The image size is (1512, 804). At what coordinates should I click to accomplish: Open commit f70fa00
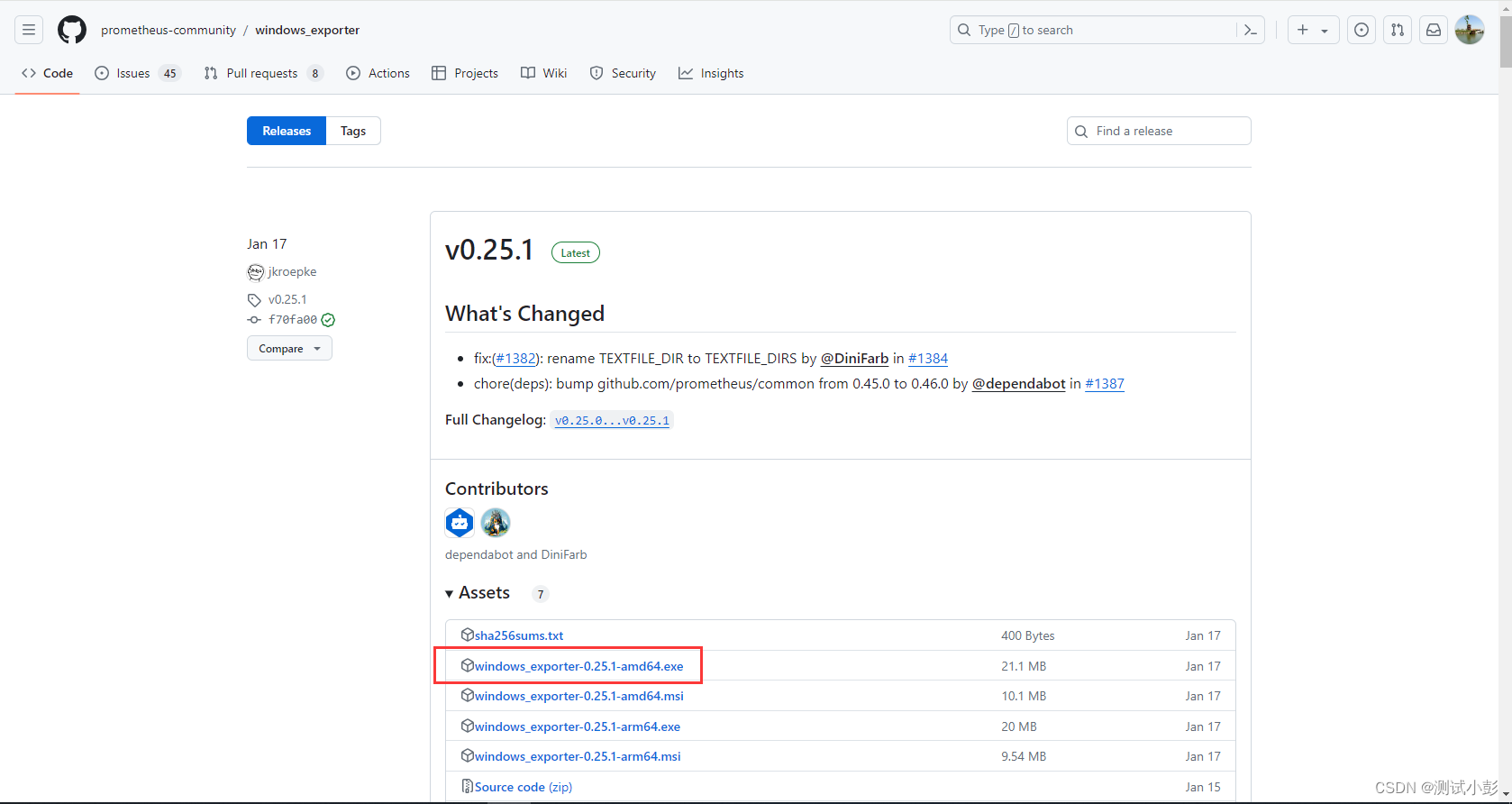pos(293,320)
